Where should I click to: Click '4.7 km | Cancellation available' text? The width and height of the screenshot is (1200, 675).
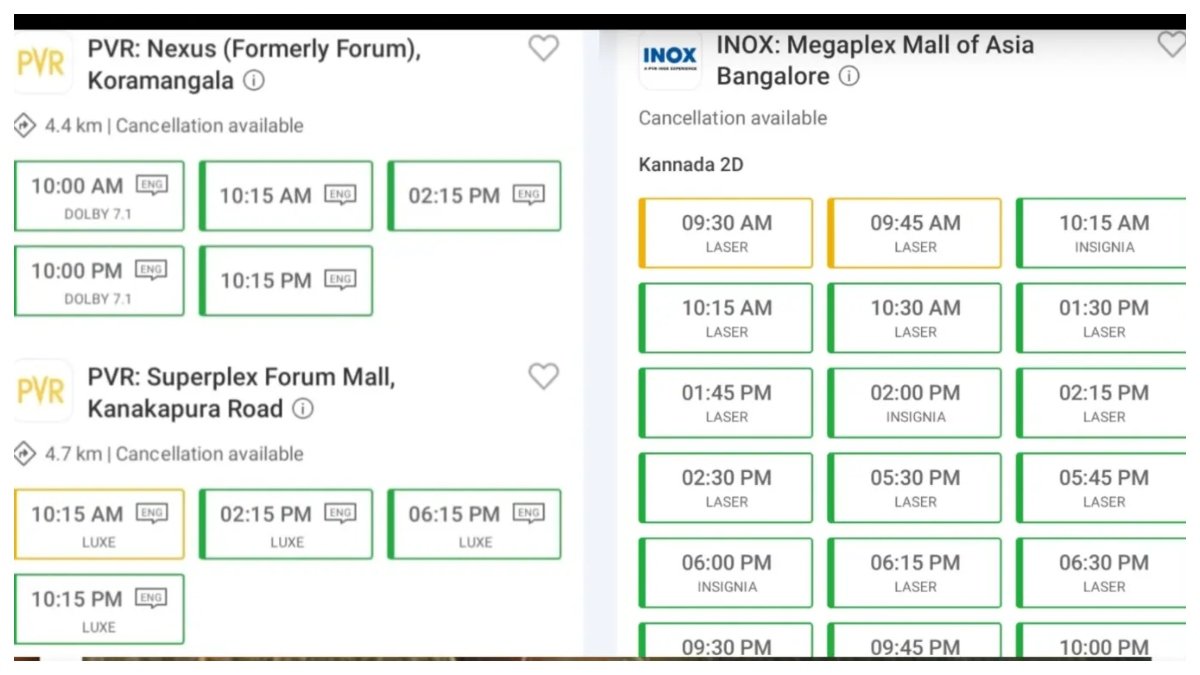click(174, 454)
